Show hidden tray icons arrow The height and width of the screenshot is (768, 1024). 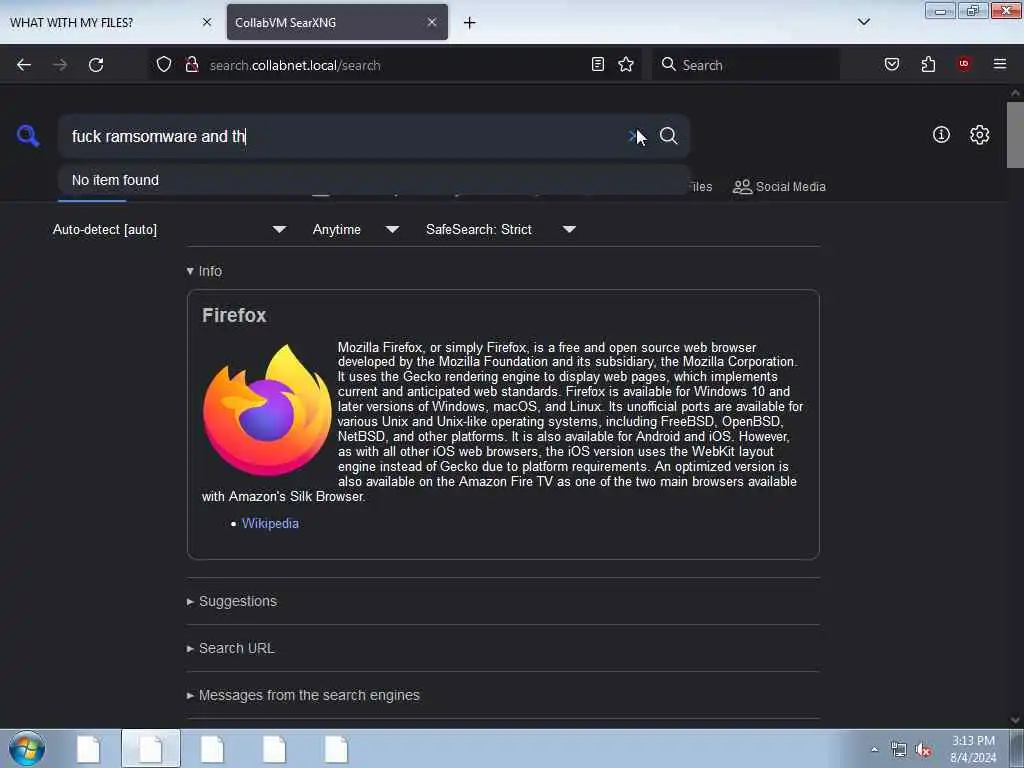point(874,749)
